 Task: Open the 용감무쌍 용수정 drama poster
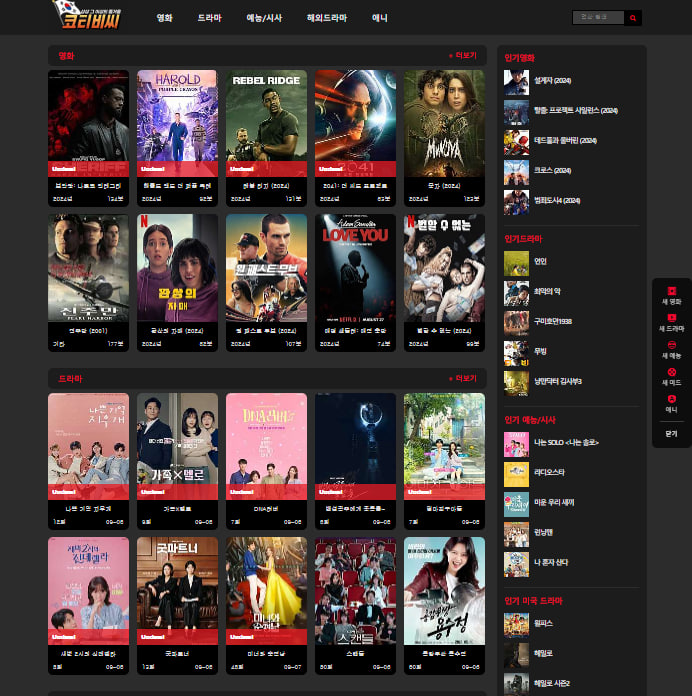[444, 591]
